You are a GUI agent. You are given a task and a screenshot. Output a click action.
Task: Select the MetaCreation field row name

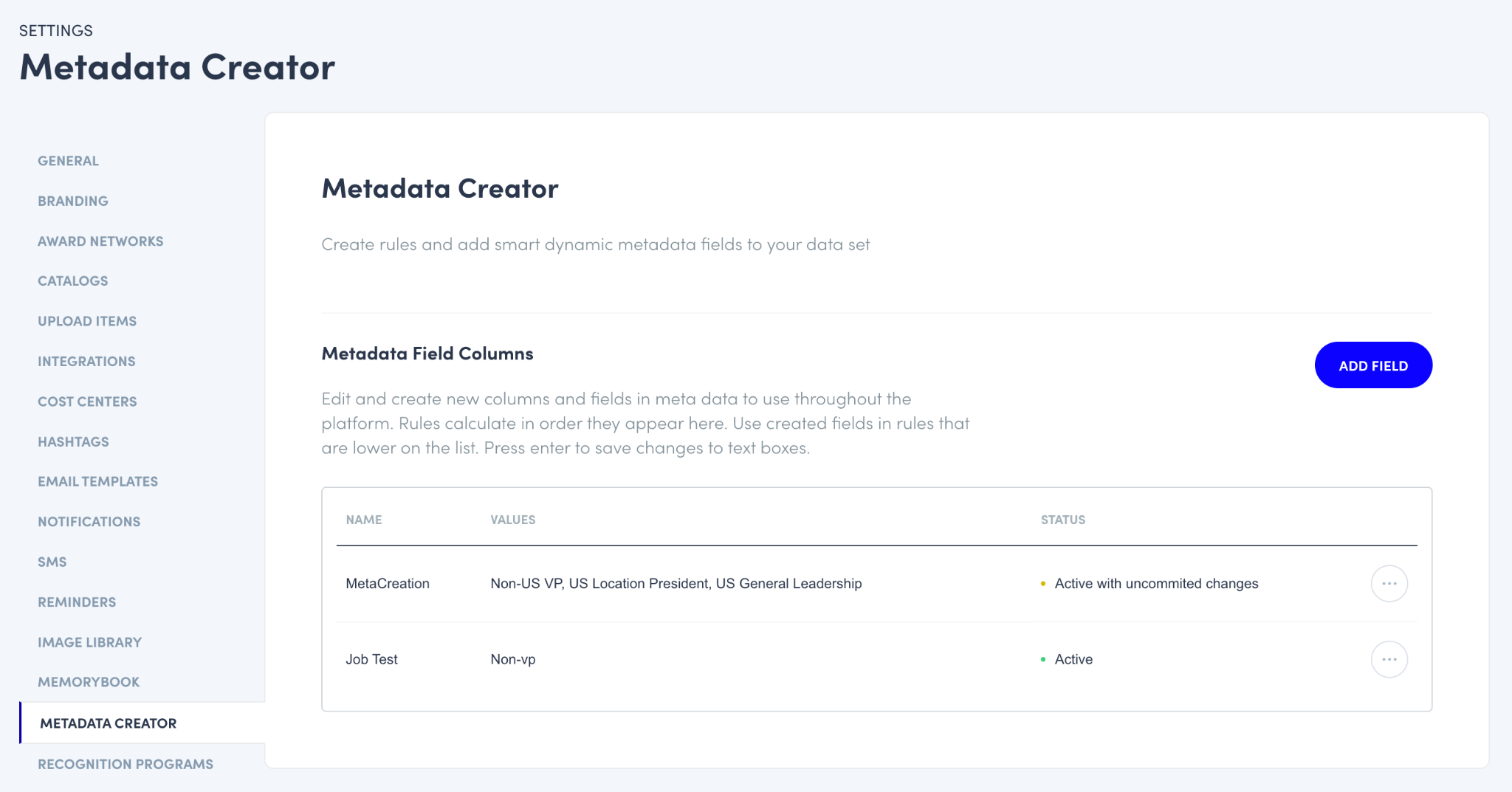(388, 584)
